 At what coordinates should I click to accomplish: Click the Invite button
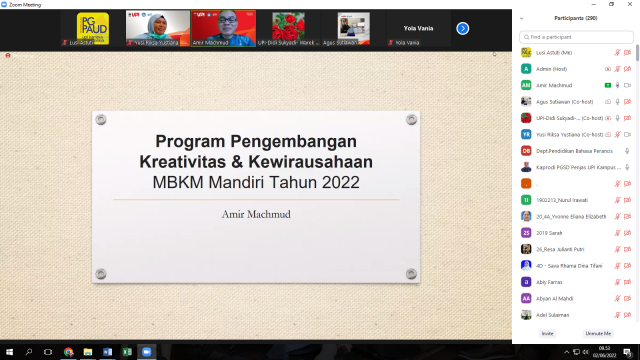pyautogui.click(x=547, y=333)
